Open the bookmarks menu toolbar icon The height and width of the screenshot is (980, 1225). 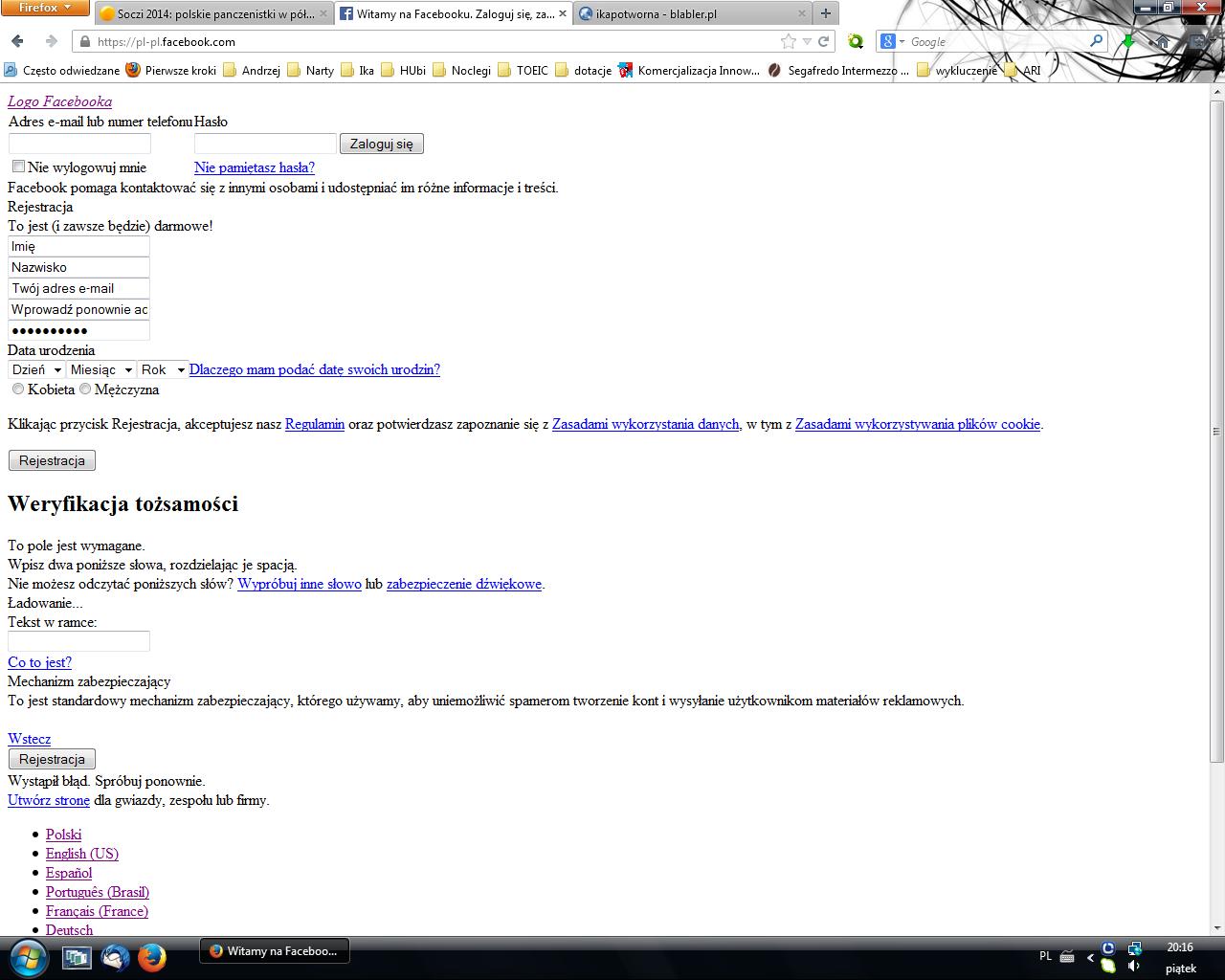pyautogui.click(x=1197, y=41)
